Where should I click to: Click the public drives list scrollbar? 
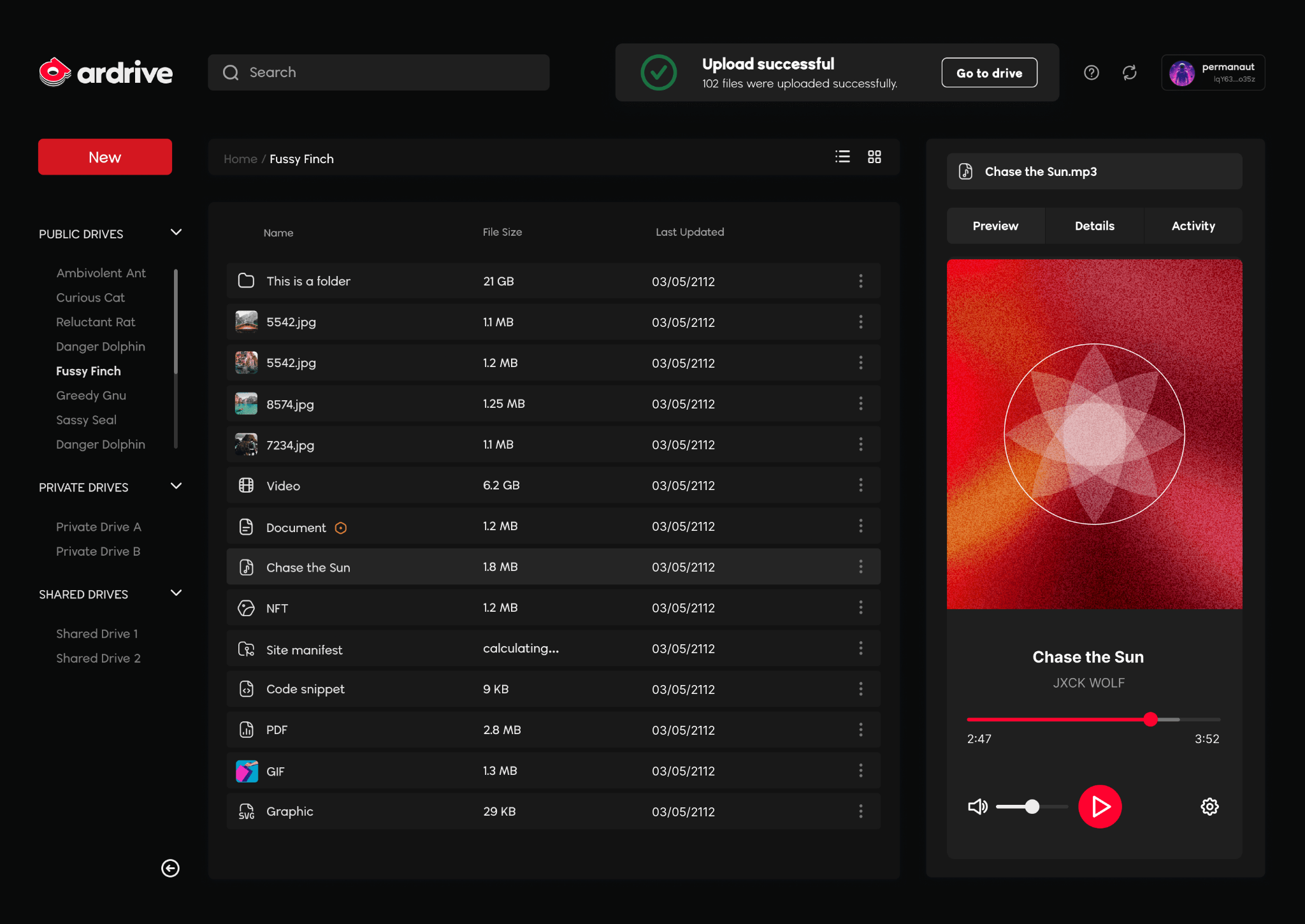176,321
